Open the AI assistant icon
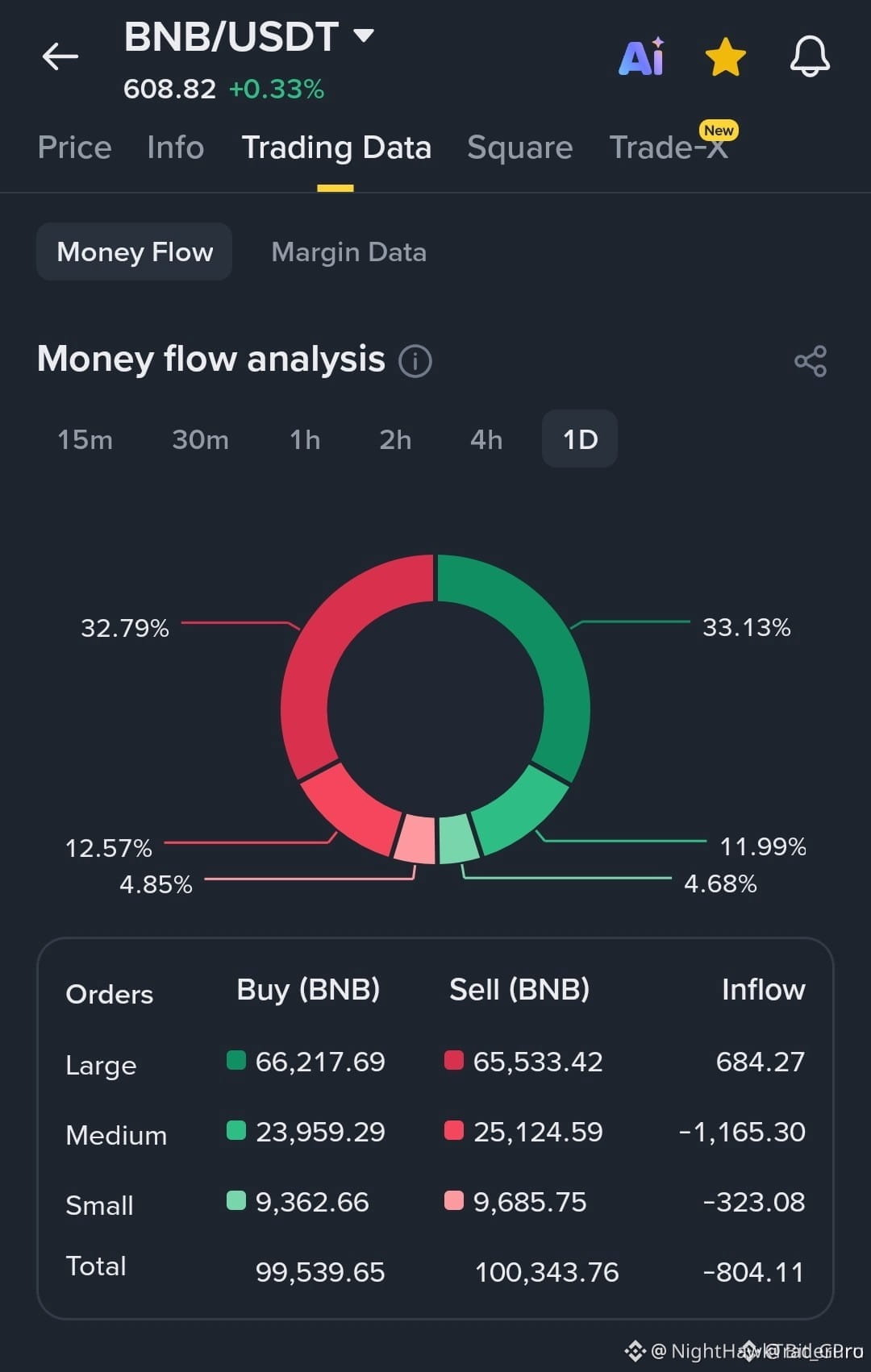The image size is (871, 1372). pos(642,56)
